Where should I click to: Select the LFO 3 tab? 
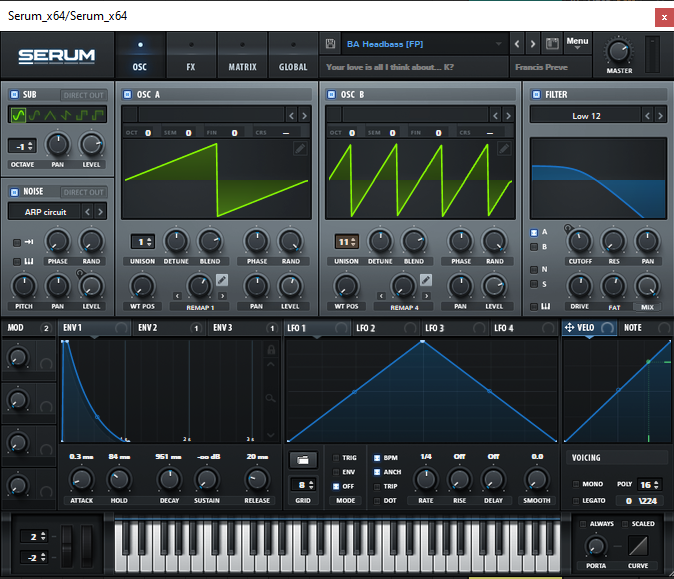coord(455,328)
